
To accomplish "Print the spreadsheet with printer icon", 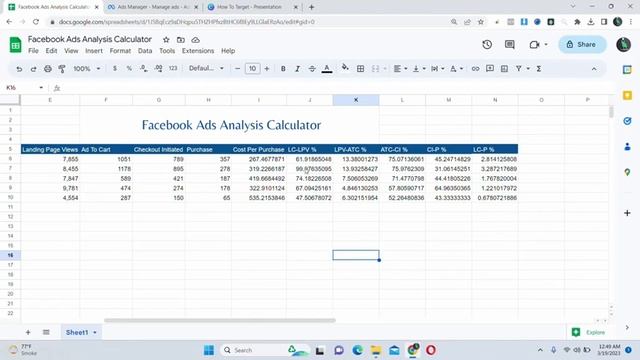I will point(48,69).
